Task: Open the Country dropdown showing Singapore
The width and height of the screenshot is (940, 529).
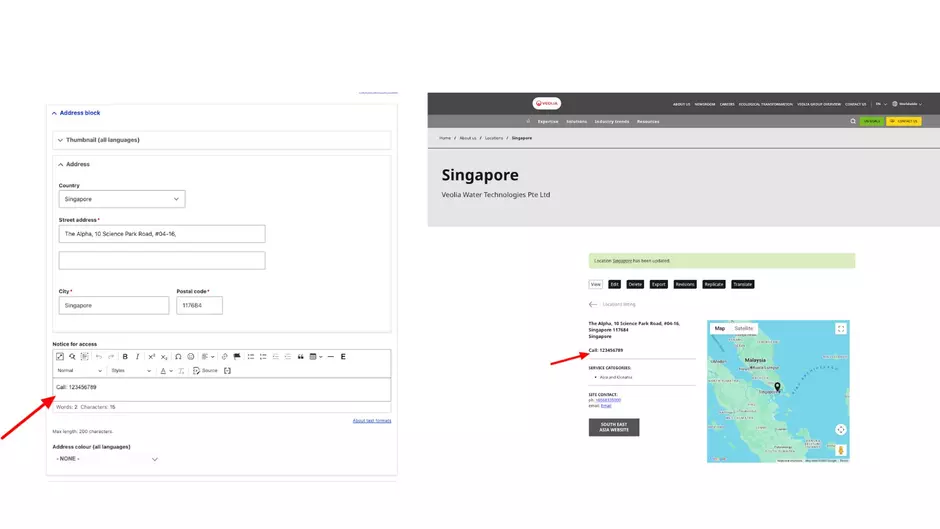Action: [122, 199]
